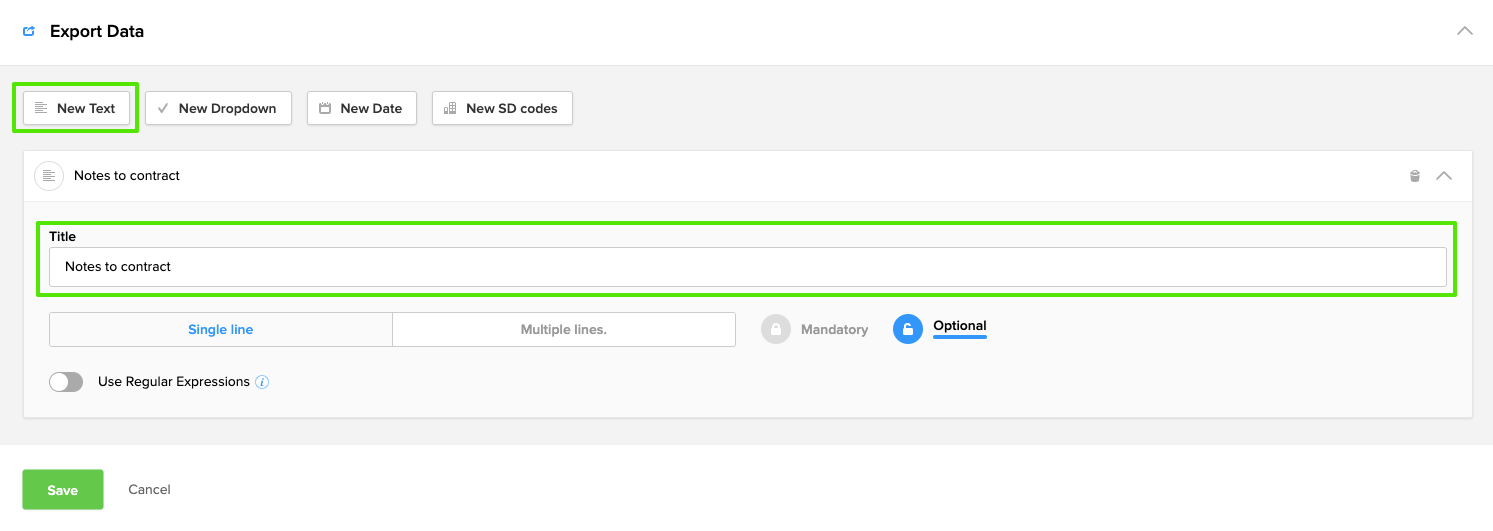
Task: Select the Optional text label
Action: click(959, 326)
